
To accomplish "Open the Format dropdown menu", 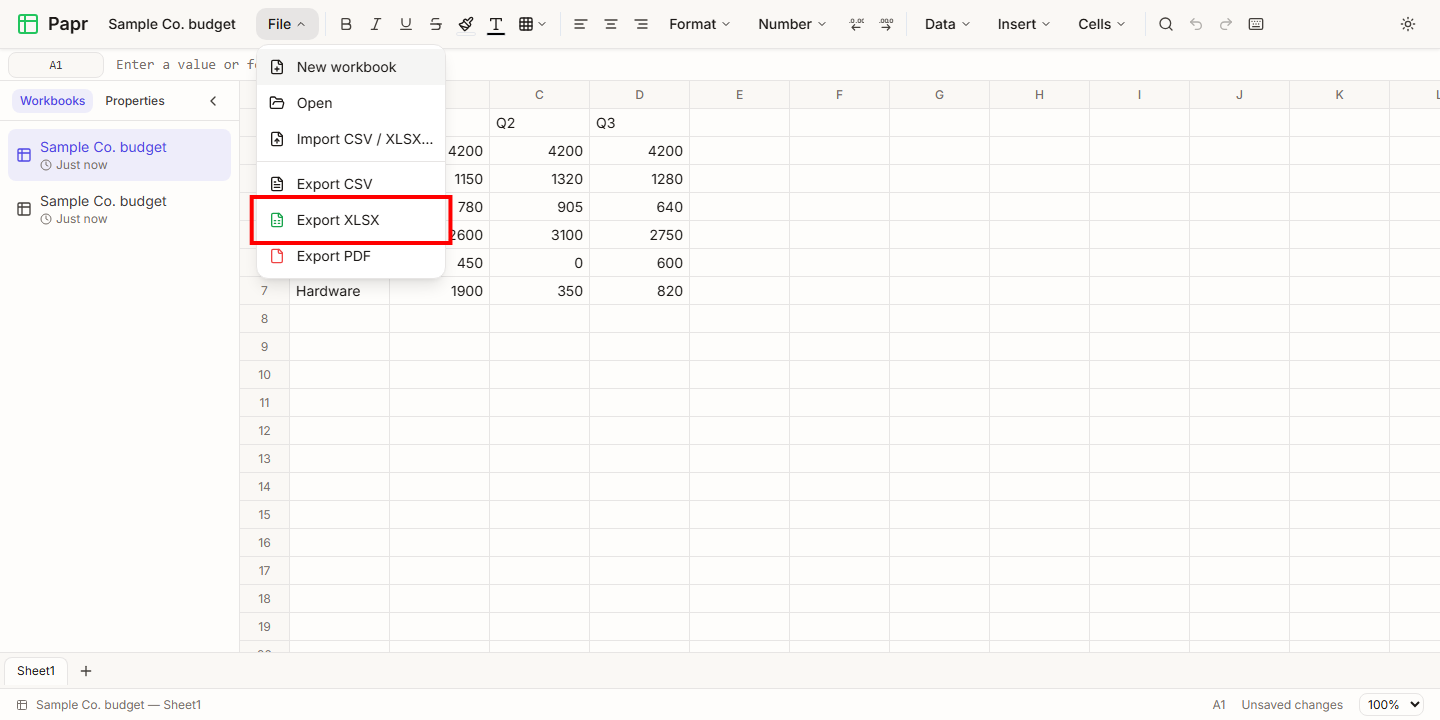I will [x=700, y=24].
